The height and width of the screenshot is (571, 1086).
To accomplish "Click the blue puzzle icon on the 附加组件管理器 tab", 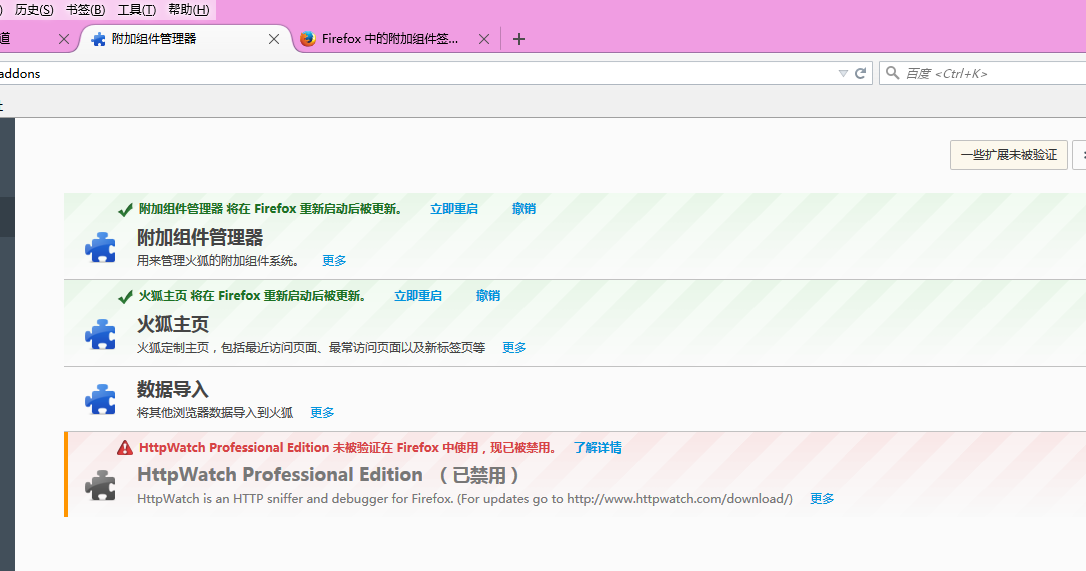I will pos(98,39).
